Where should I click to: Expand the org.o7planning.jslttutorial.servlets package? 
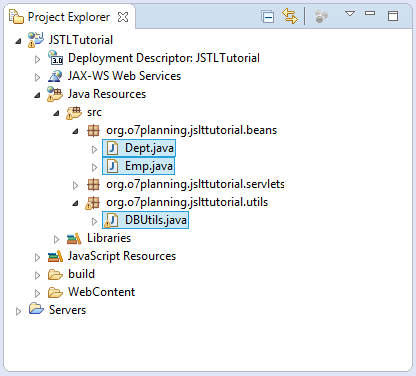[76, 185]
